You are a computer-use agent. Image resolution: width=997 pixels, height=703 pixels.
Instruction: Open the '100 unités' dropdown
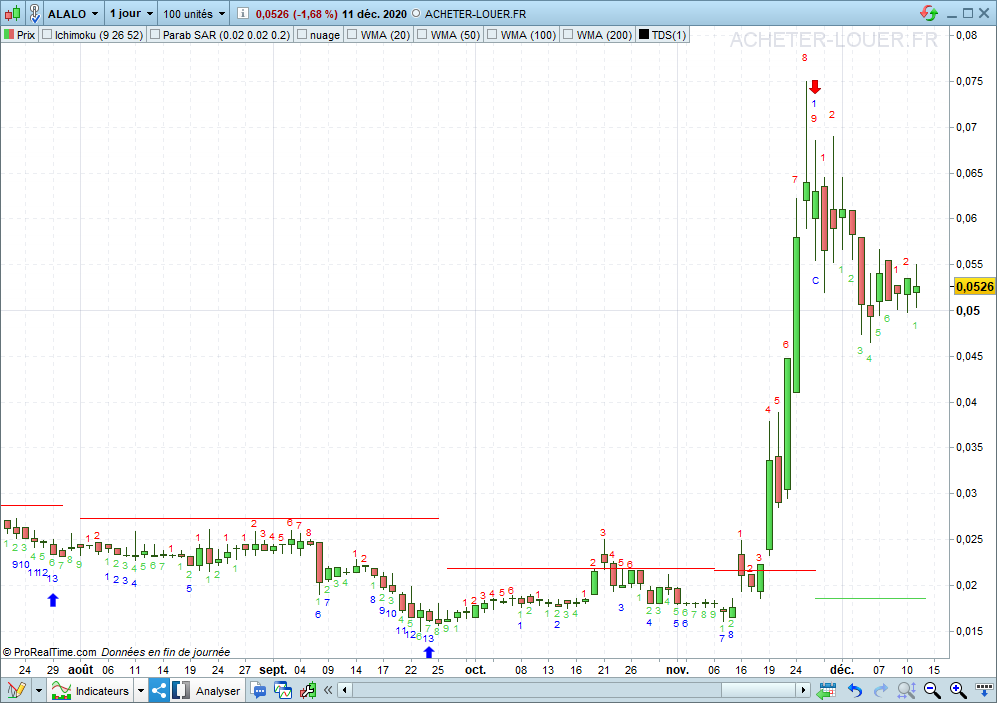coord(194,14)
